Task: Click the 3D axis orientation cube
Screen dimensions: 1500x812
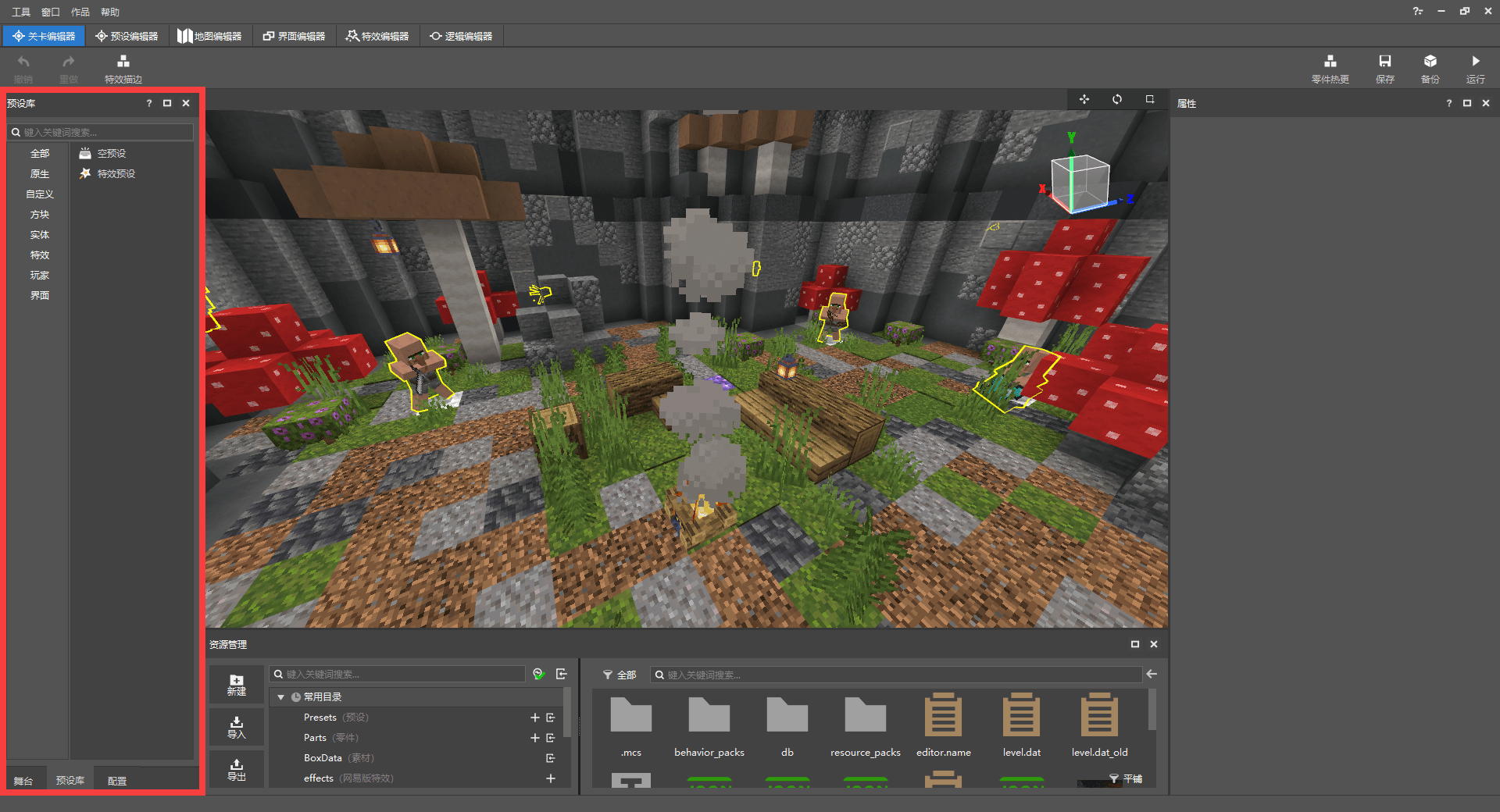Action: (1081, 183)
